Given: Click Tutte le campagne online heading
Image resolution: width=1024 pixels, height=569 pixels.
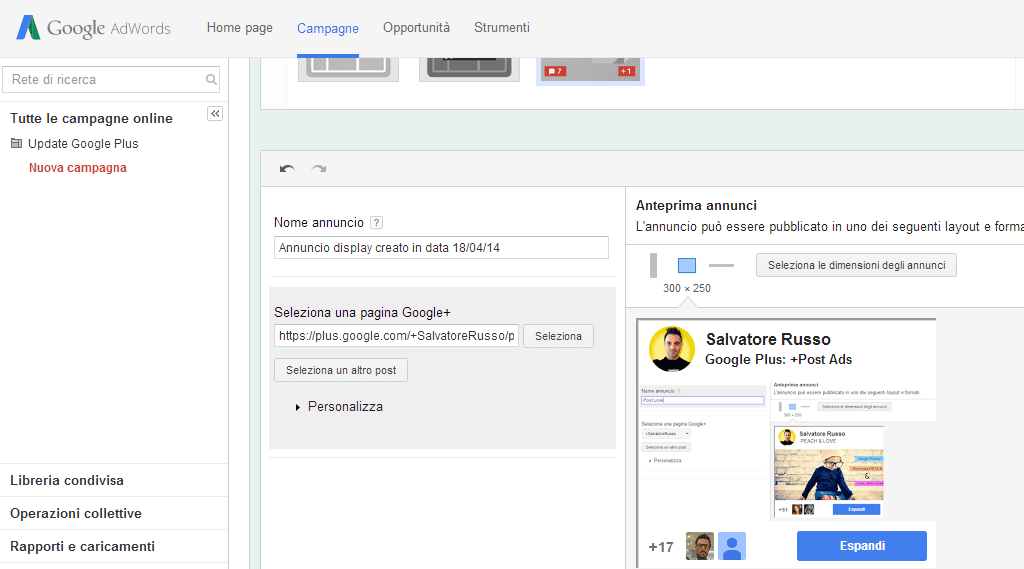Looking at the screenshot, I should coord(91,118).
